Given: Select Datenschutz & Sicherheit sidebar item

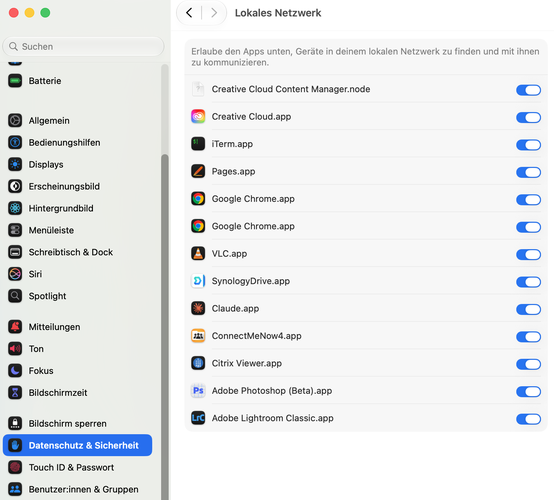Looking at the screenshot, I should pos(77,445).
